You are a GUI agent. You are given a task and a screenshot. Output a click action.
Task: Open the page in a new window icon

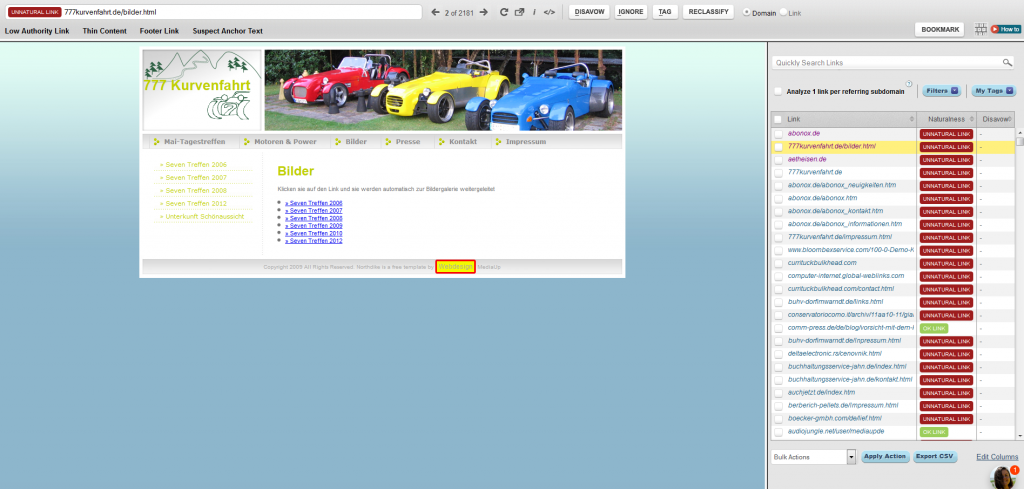click(519, 12)
